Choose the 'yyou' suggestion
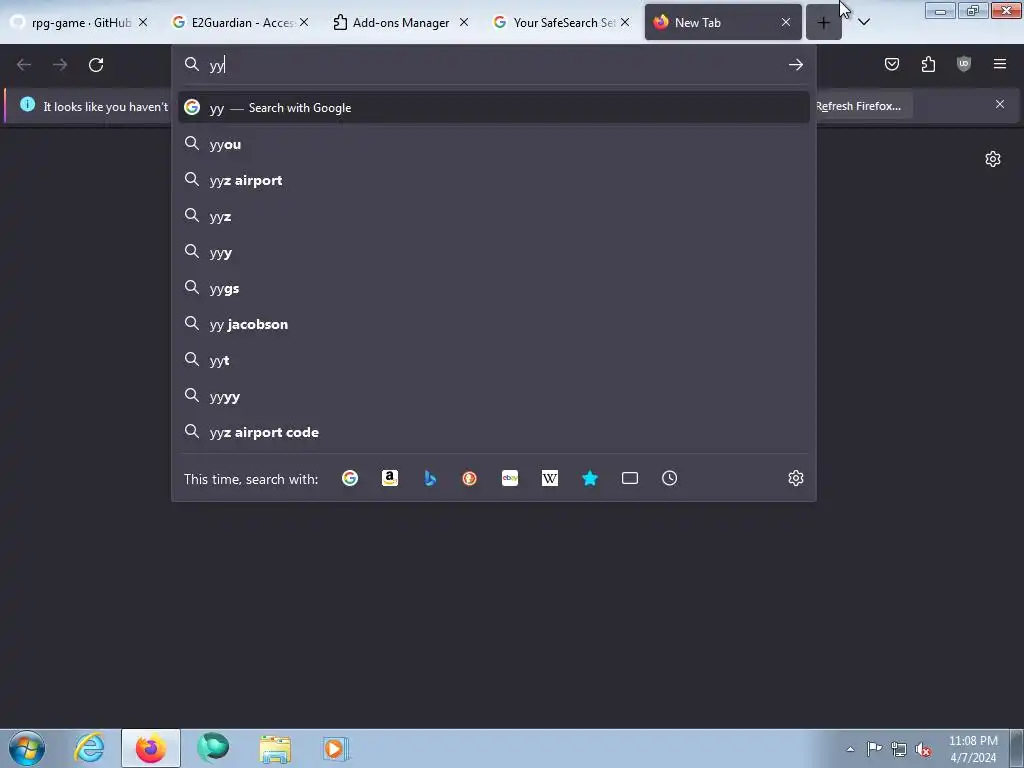1024x768 pixels. click(x=494, y=144)
